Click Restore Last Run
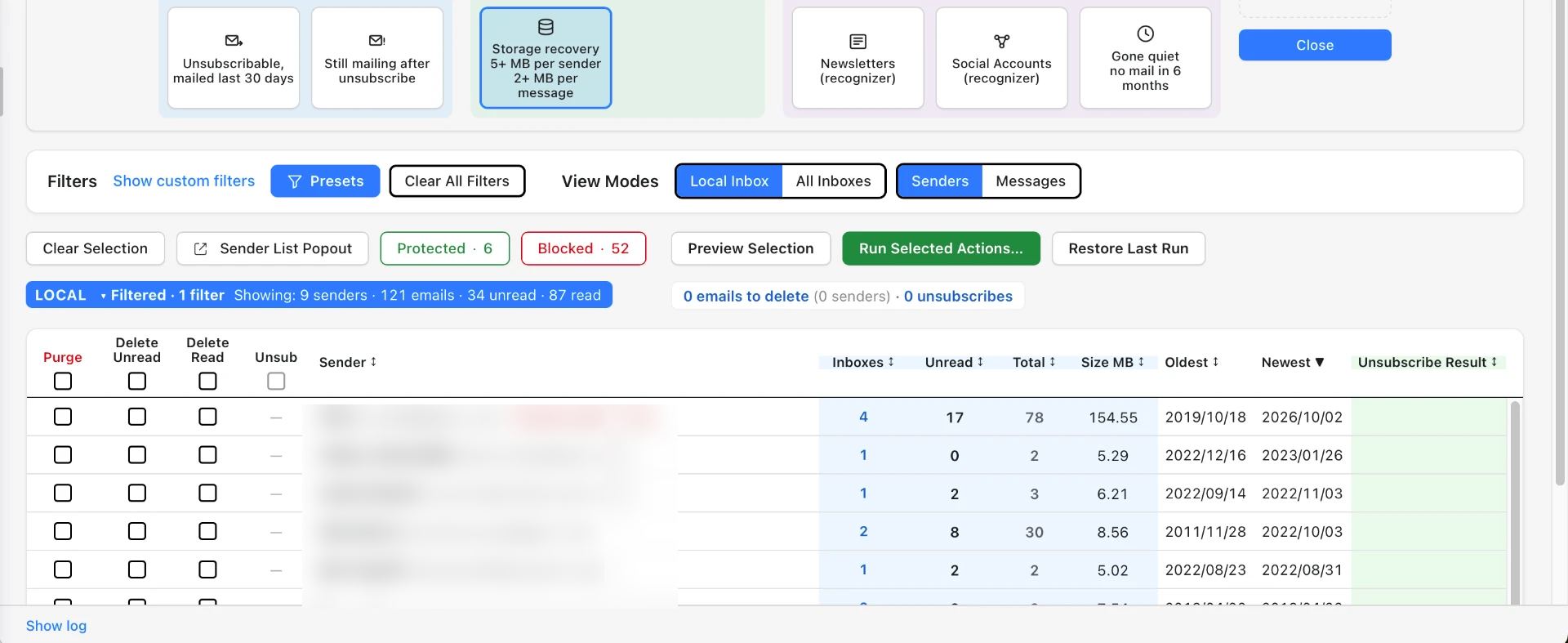This screenshot has height=643, width=1568. (1128, 248)
